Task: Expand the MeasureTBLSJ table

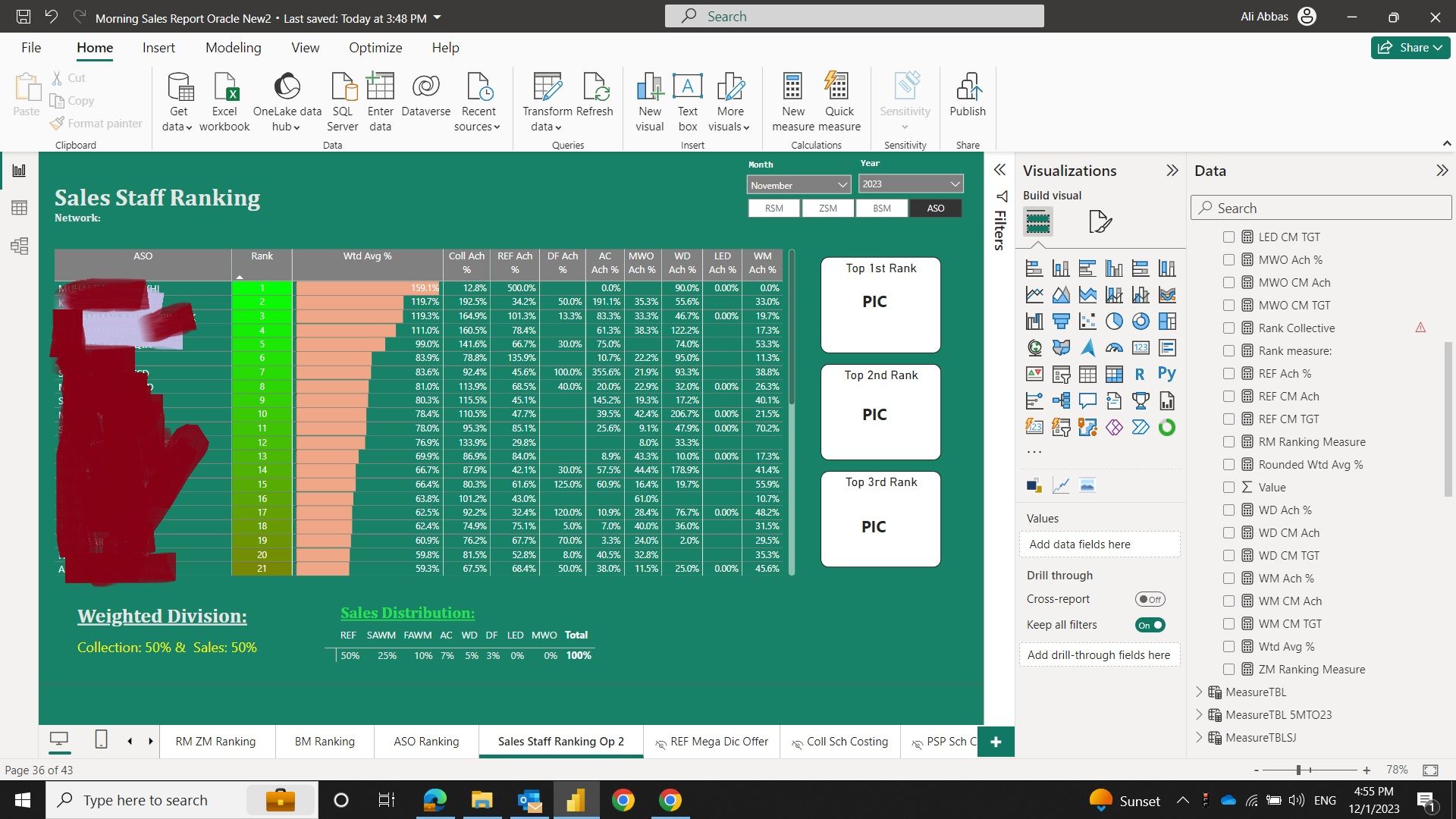Action: click(x=1199, y=737)
